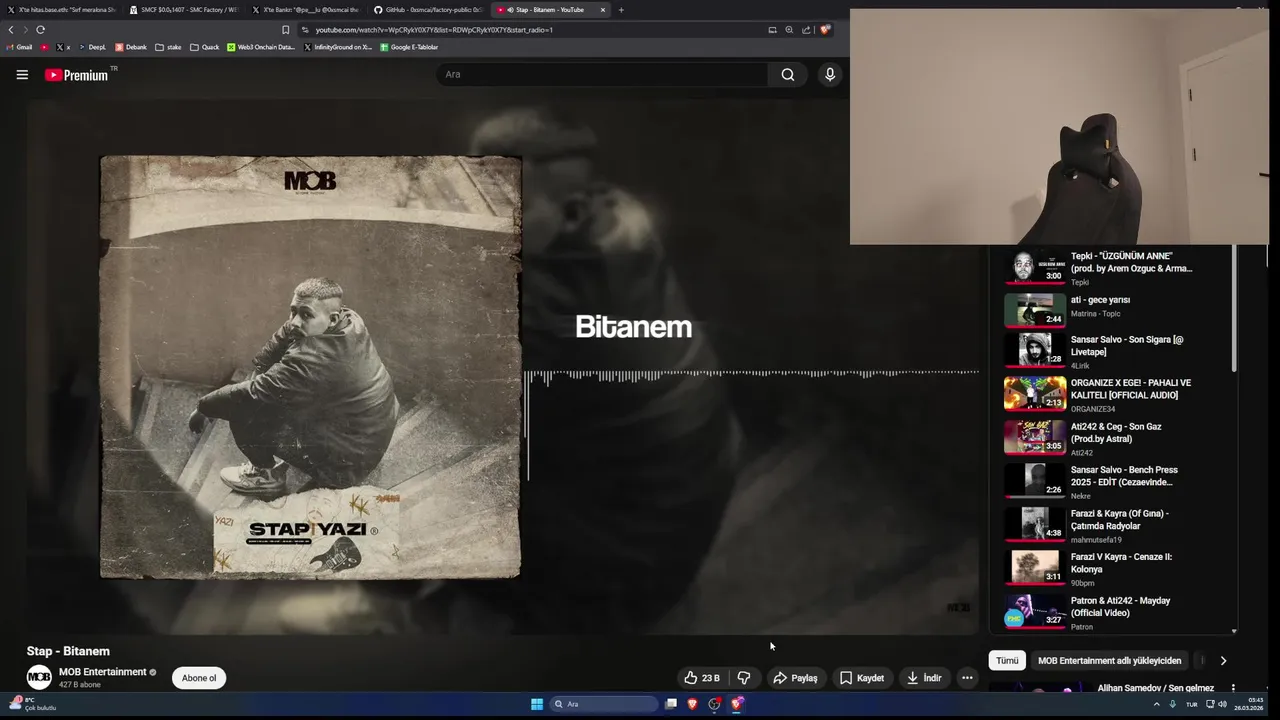Open the Windows Start menu
1280x720 pixels.
coord(537,704)
